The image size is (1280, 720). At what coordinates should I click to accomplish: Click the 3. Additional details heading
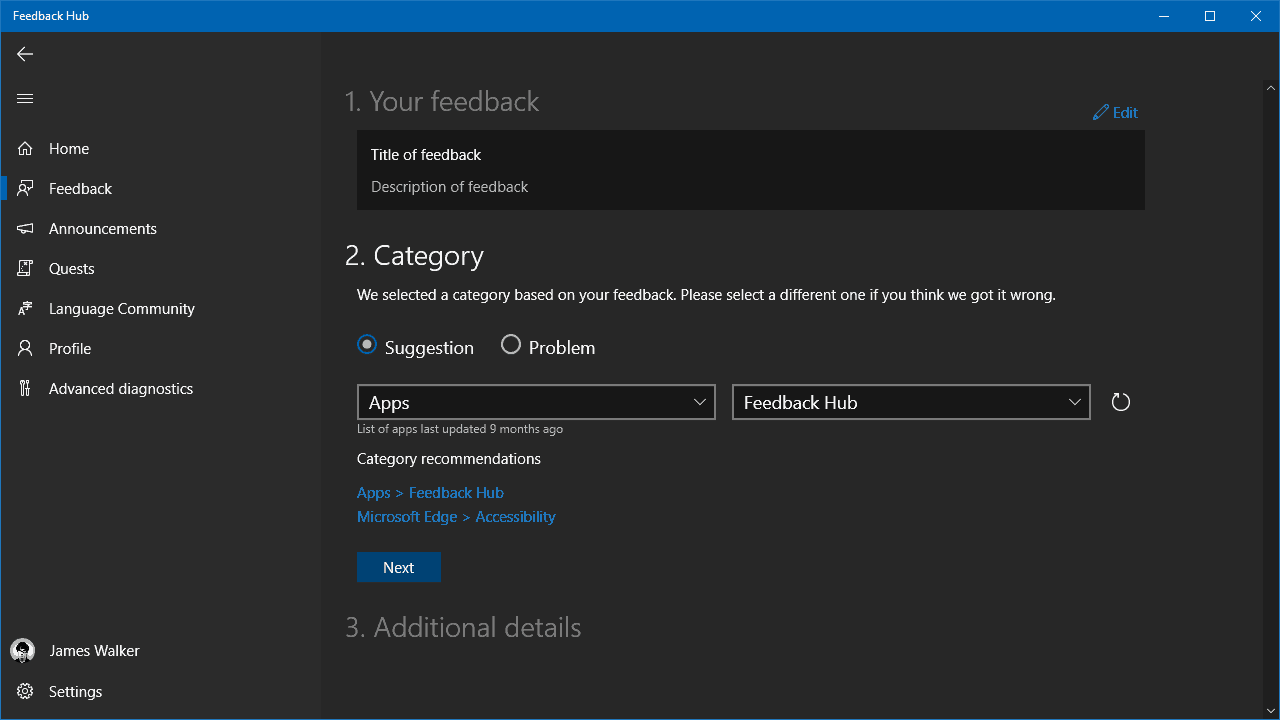click(463, 627)
